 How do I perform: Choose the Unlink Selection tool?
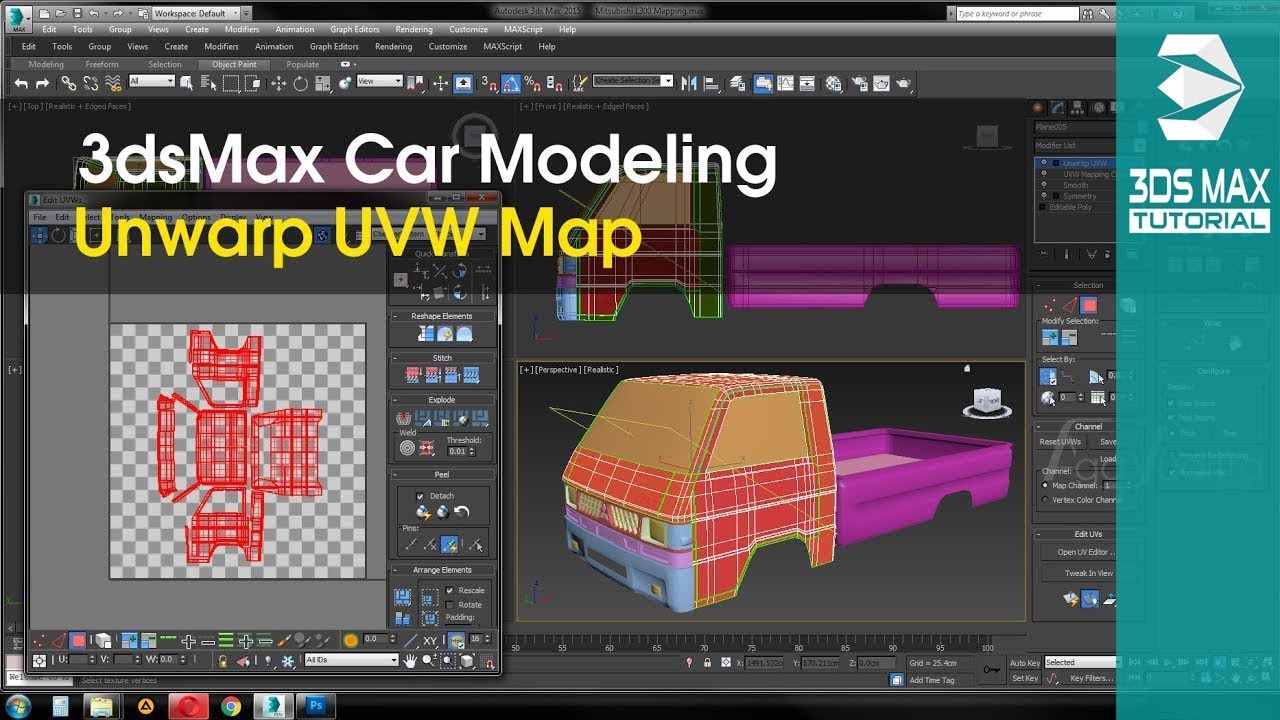point(90,83)
